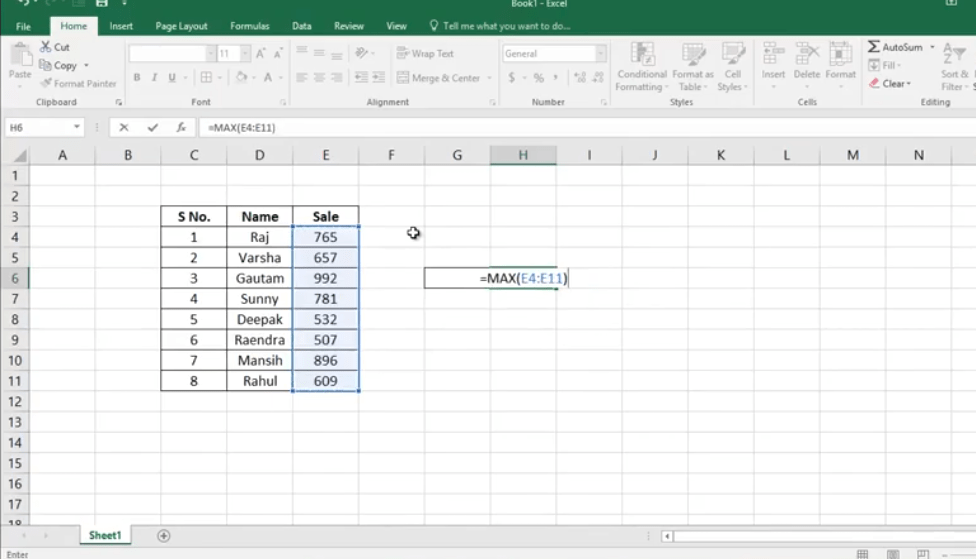Expand the Name Box dropdown
The height and width of the screenshot is (559, 976).
(x=77, y=128)
